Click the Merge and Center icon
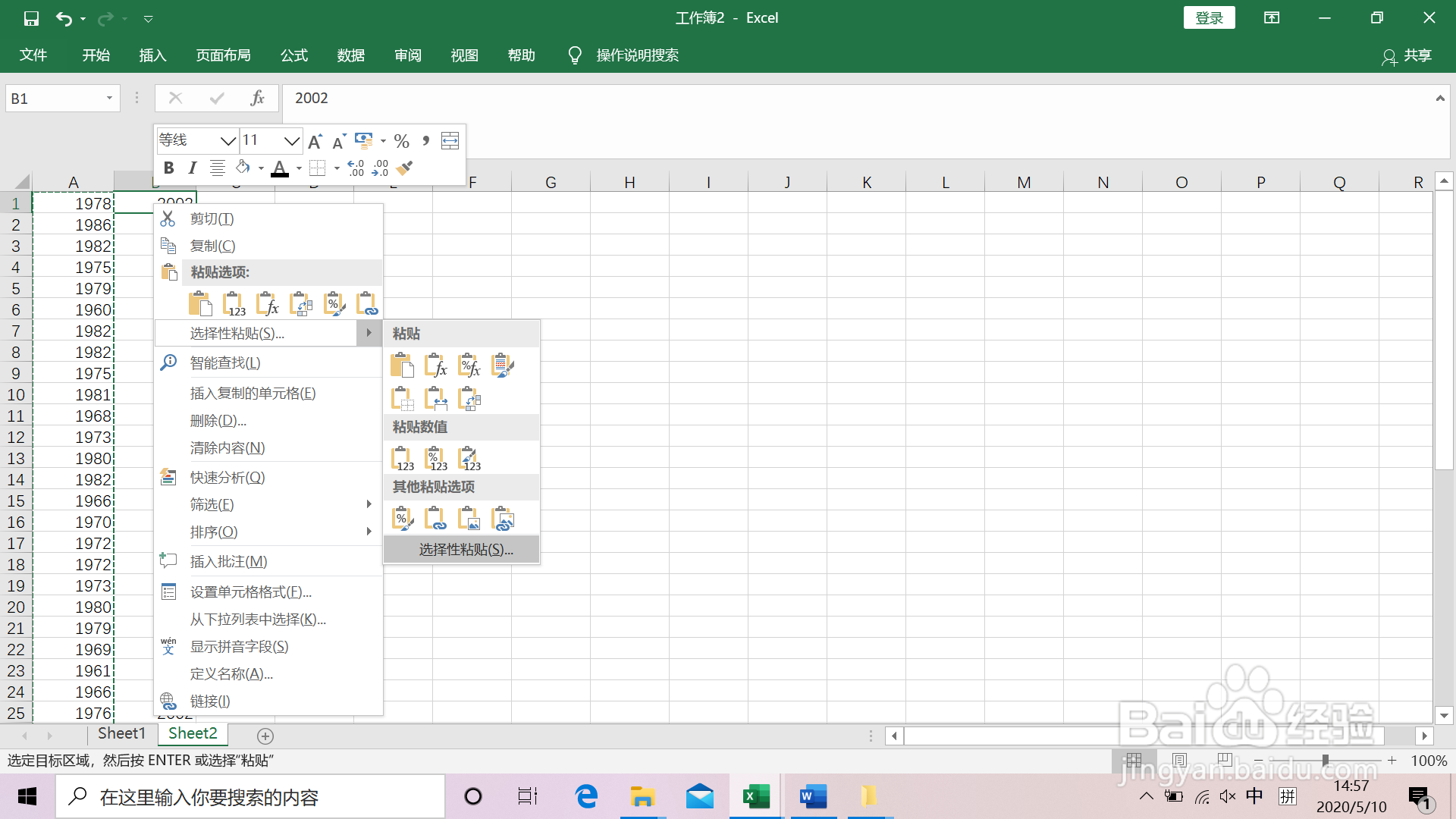The image size is (1456, 819). point(450,140)
